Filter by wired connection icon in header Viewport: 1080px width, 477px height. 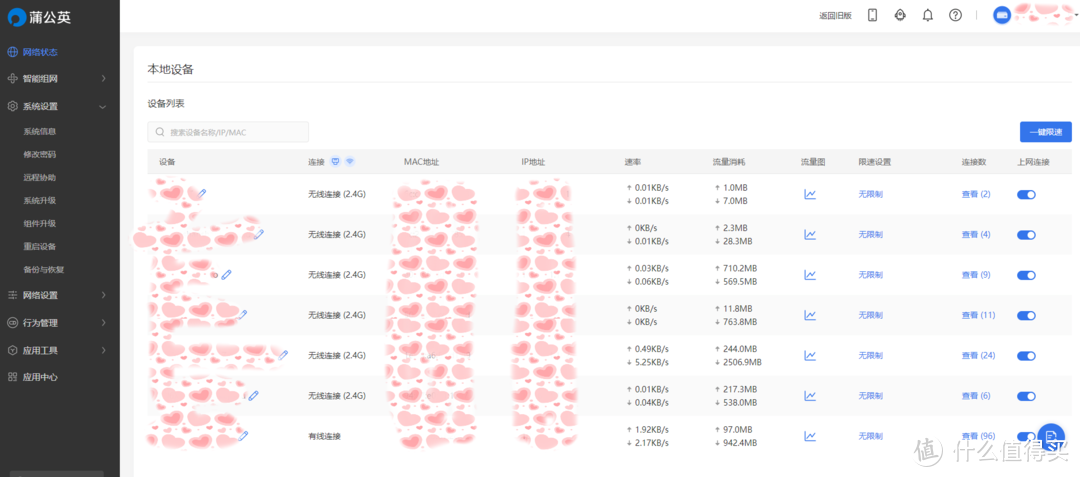[x=336, y=162]
